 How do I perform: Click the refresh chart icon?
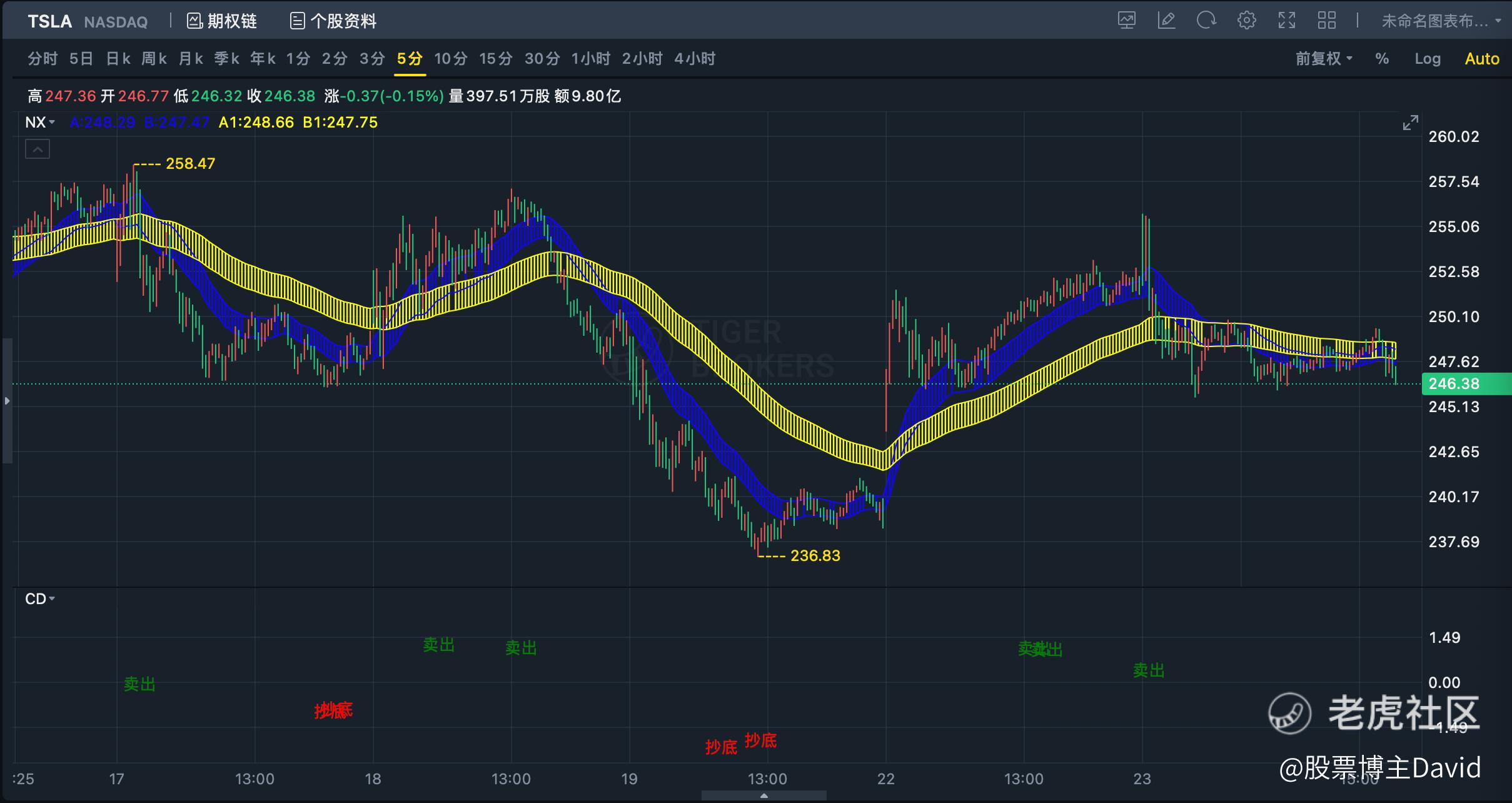pos(1206,21)
